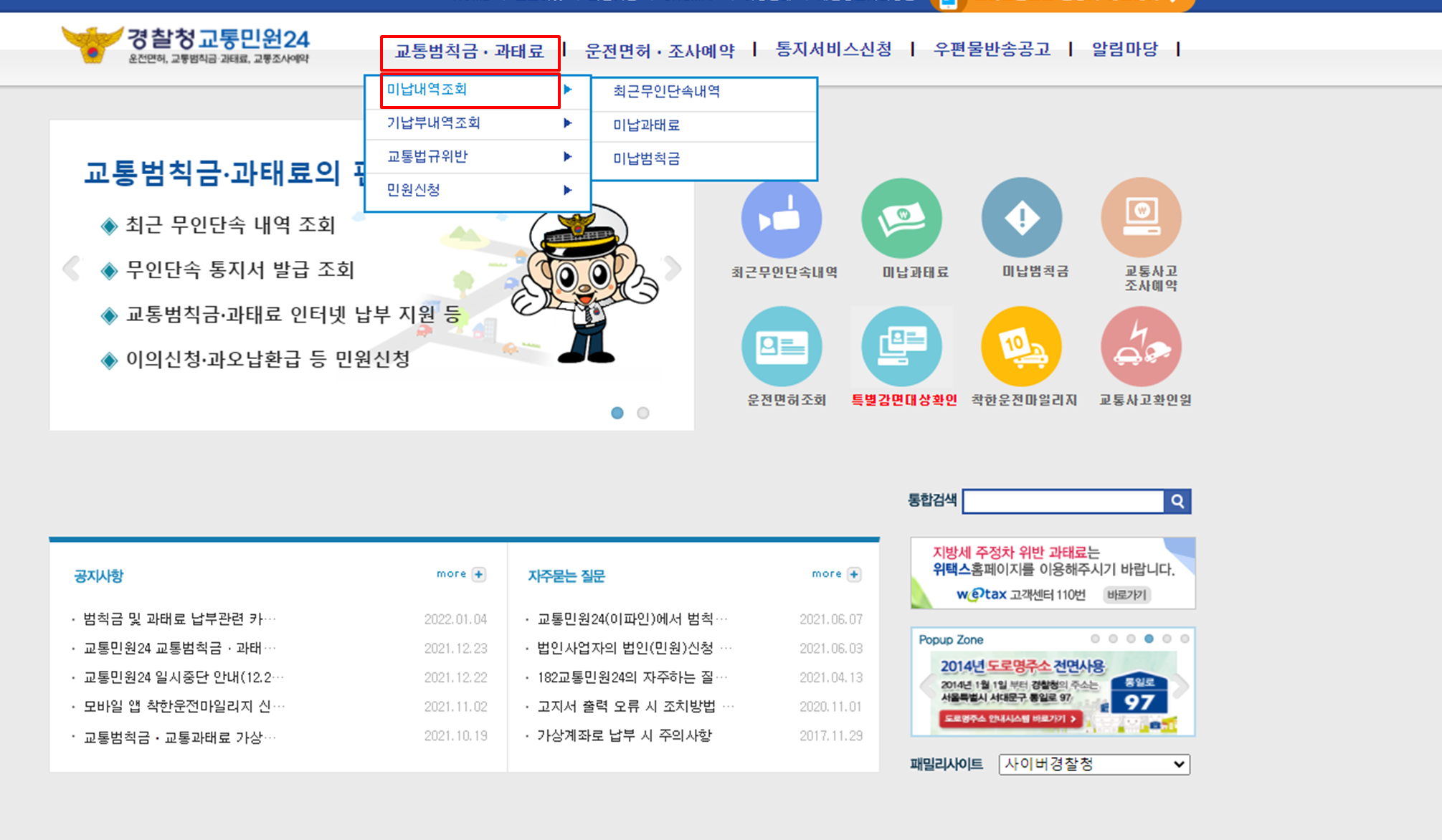Click inside the 통합검색 search field

point(1061,501)
